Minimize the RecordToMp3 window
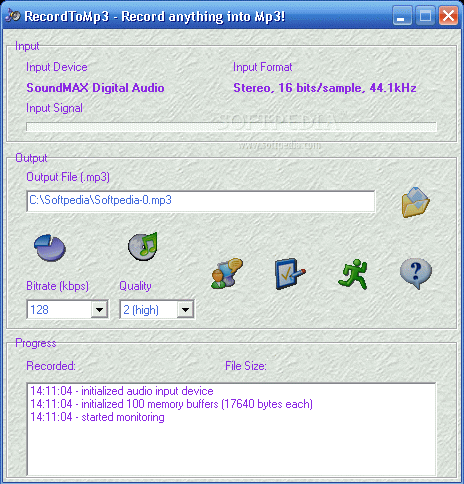 point(402,15)
